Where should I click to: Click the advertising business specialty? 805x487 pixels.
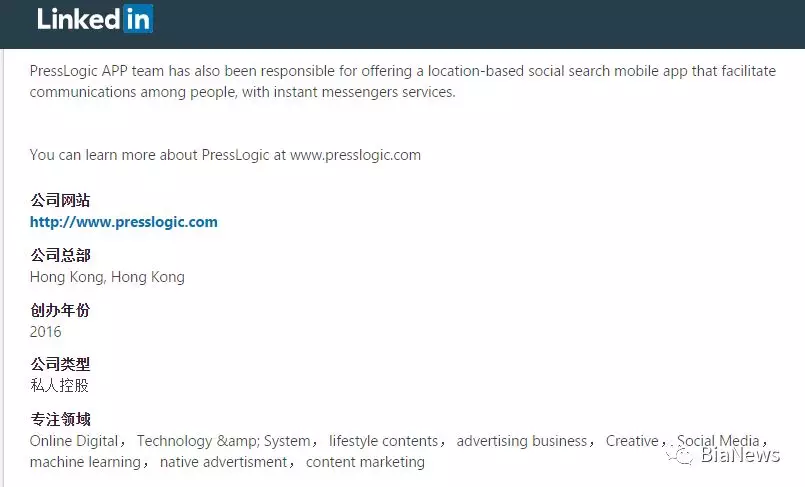[x=522, y=441]
